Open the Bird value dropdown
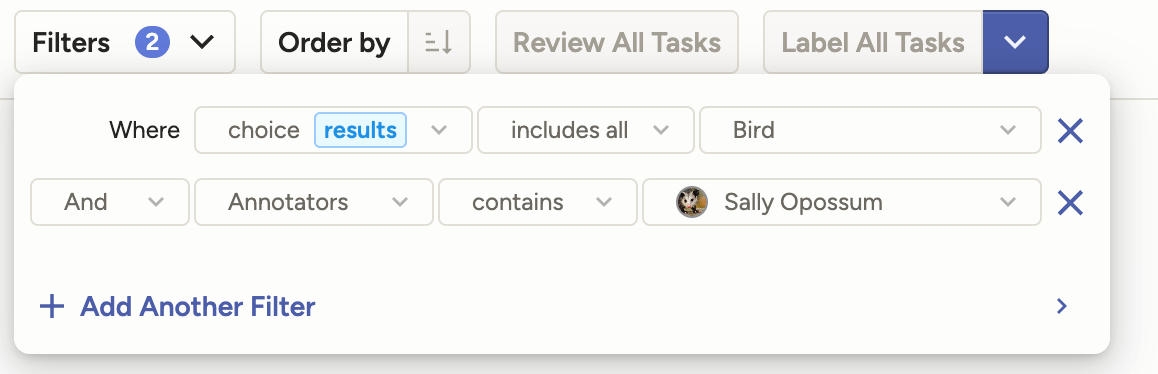Screen dimensions: 1158x374 [x=870, y=130]
